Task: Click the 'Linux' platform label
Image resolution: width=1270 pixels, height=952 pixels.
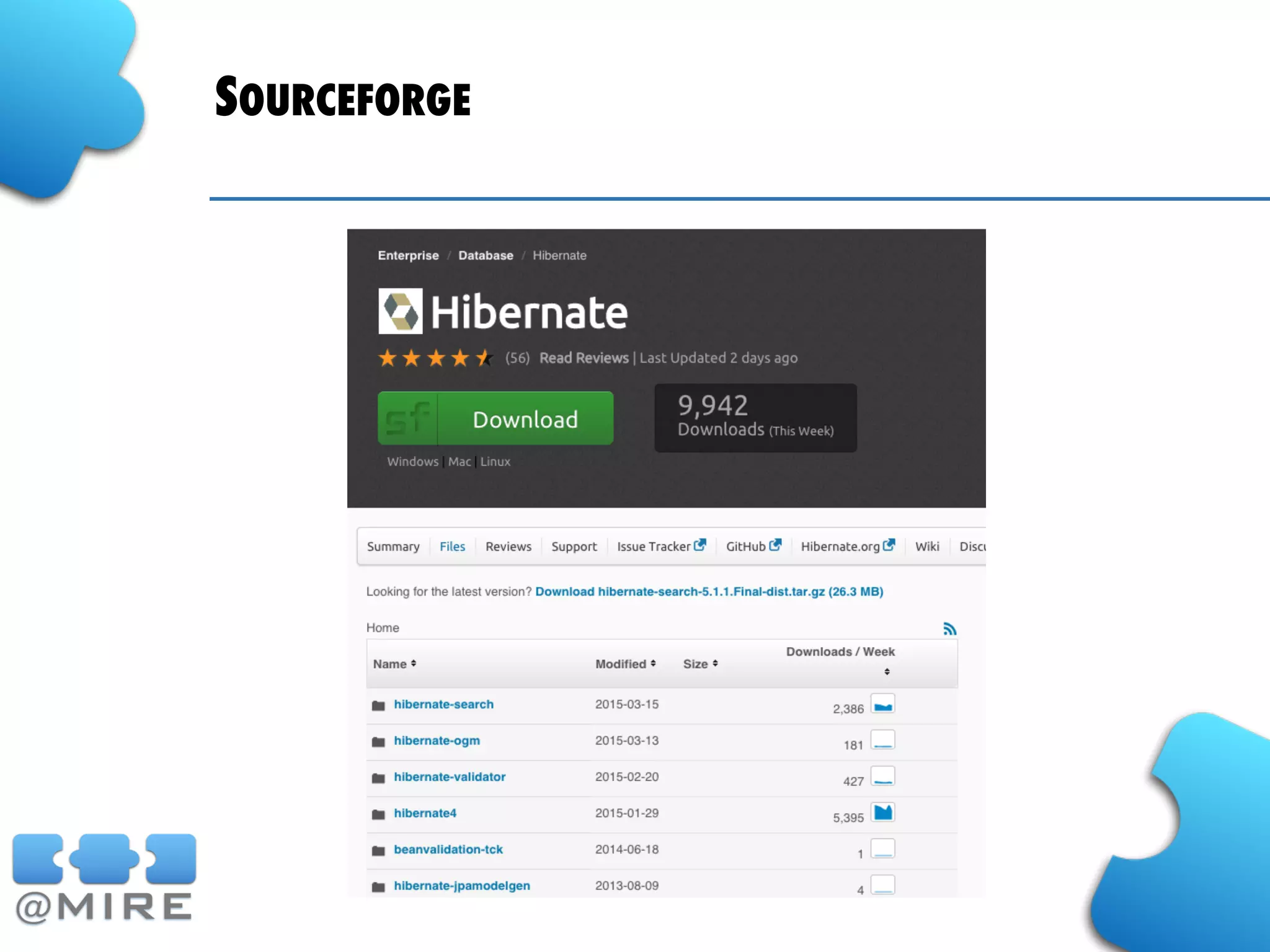Action: click(x=495, y=462)
